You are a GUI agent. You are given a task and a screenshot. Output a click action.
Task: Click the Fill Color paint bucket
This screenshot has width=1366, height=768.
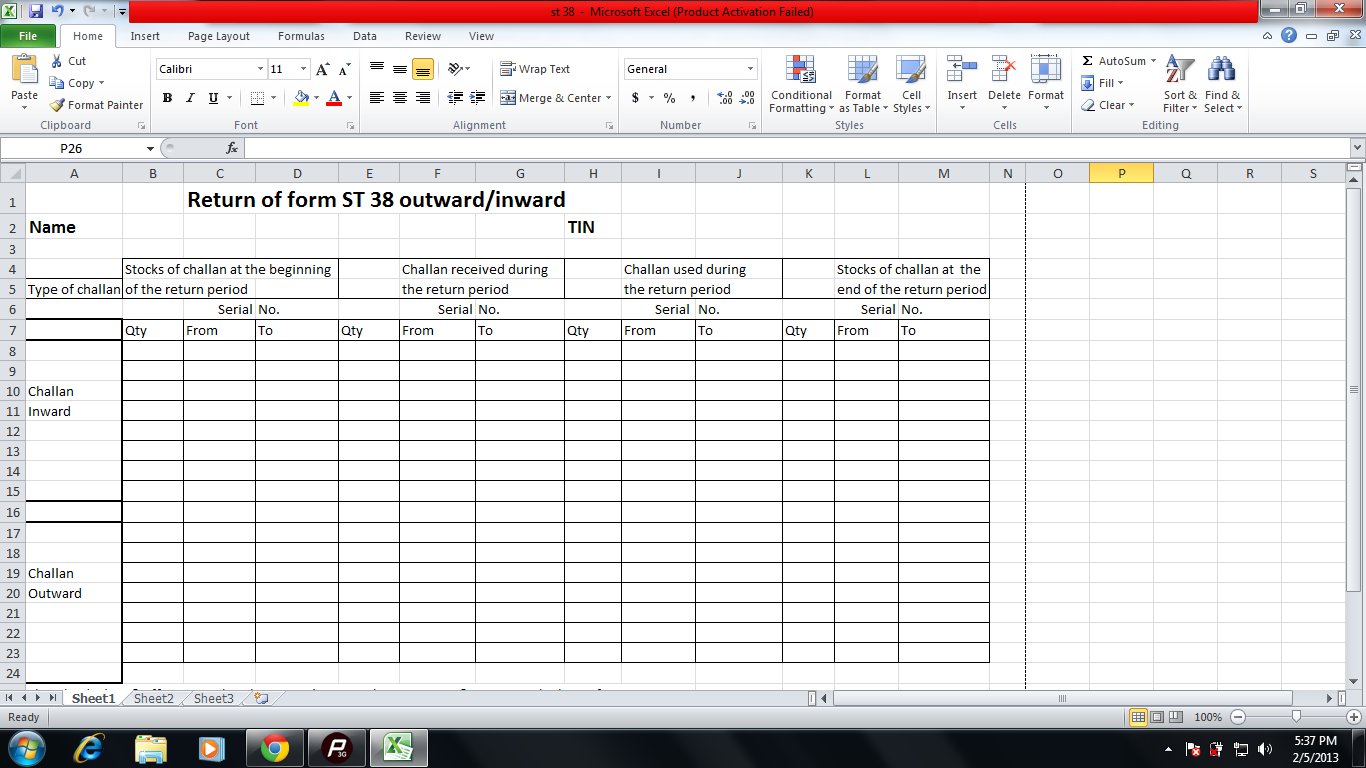coord(302,98)
